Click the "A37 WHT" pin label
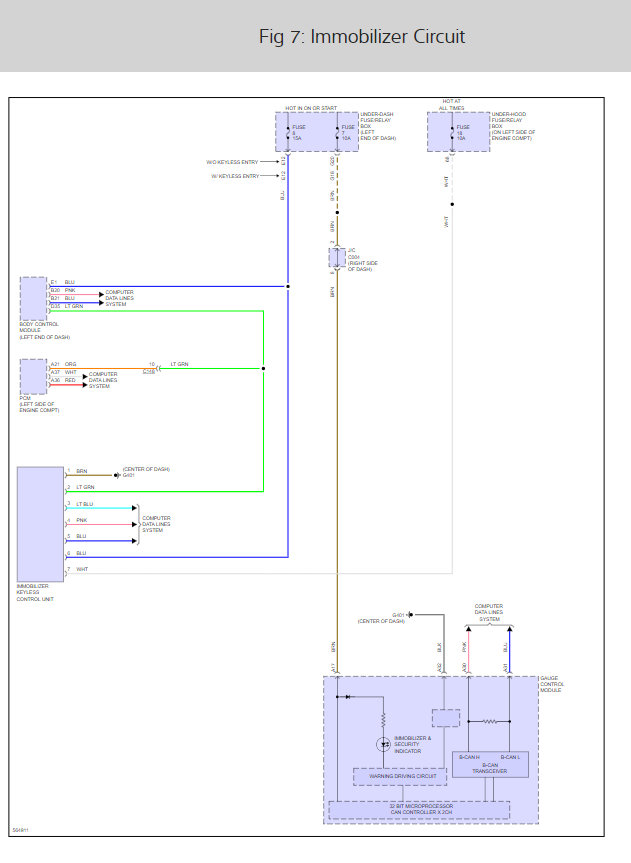The image size is (631, 863). pos(63,372)
